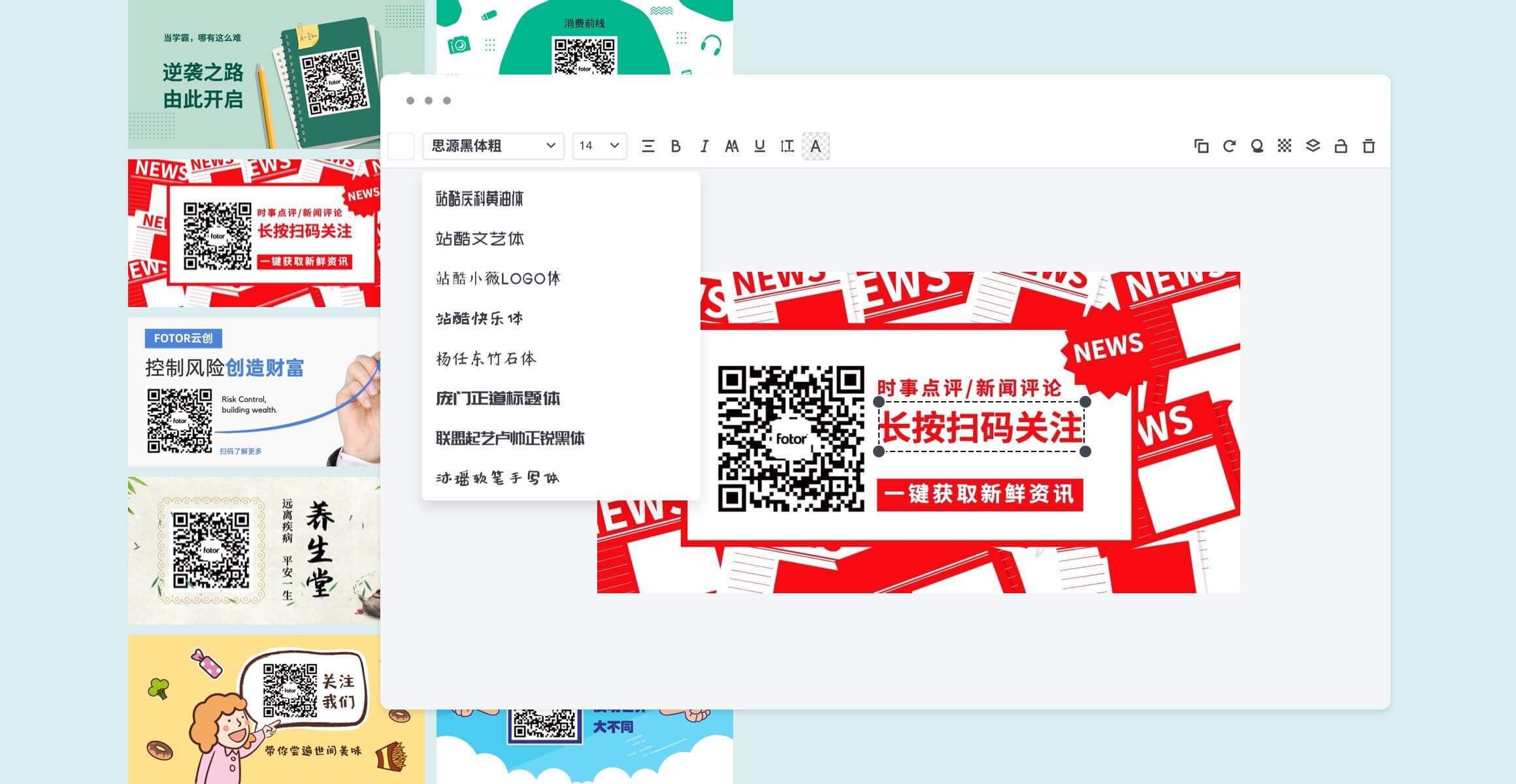Duplicate the selected text element
The image size is (1516, 784).
click(x=1202, y=146)
